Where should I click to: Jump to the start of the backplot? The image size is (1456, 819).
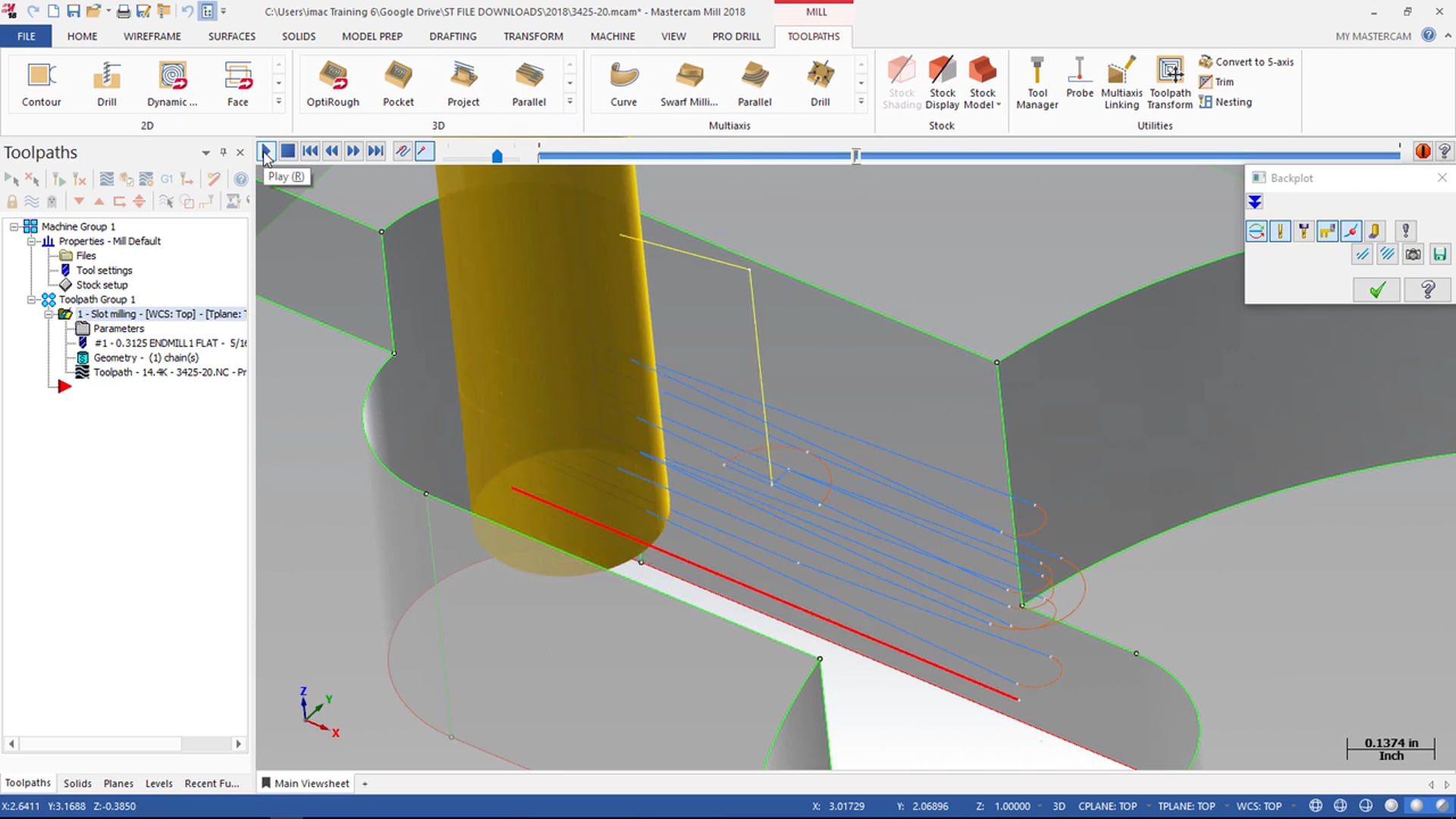coord(310,151)
